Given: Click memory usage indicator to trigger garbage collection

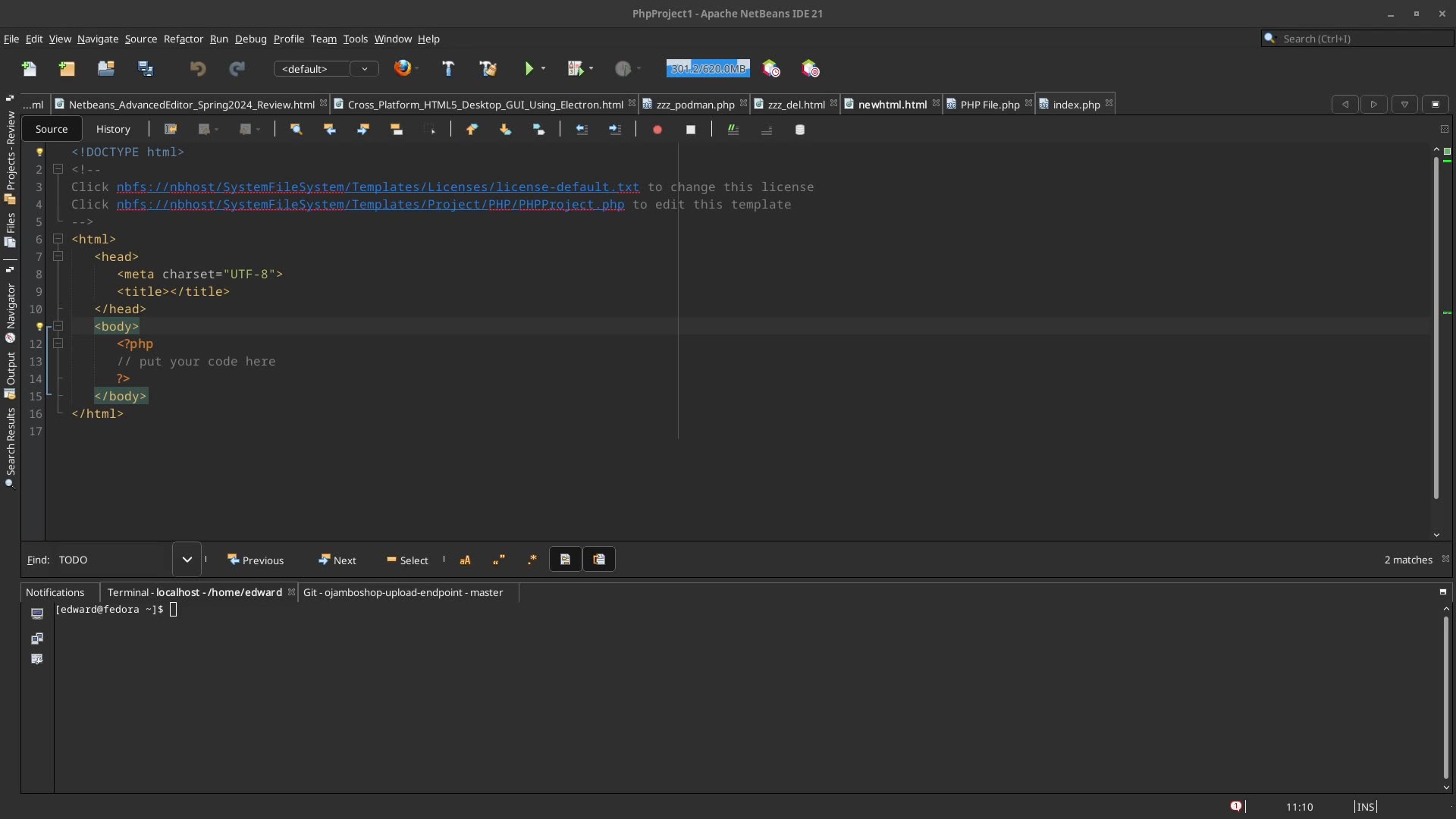Looking at the screenshot, I should click(x=708, y=68).
